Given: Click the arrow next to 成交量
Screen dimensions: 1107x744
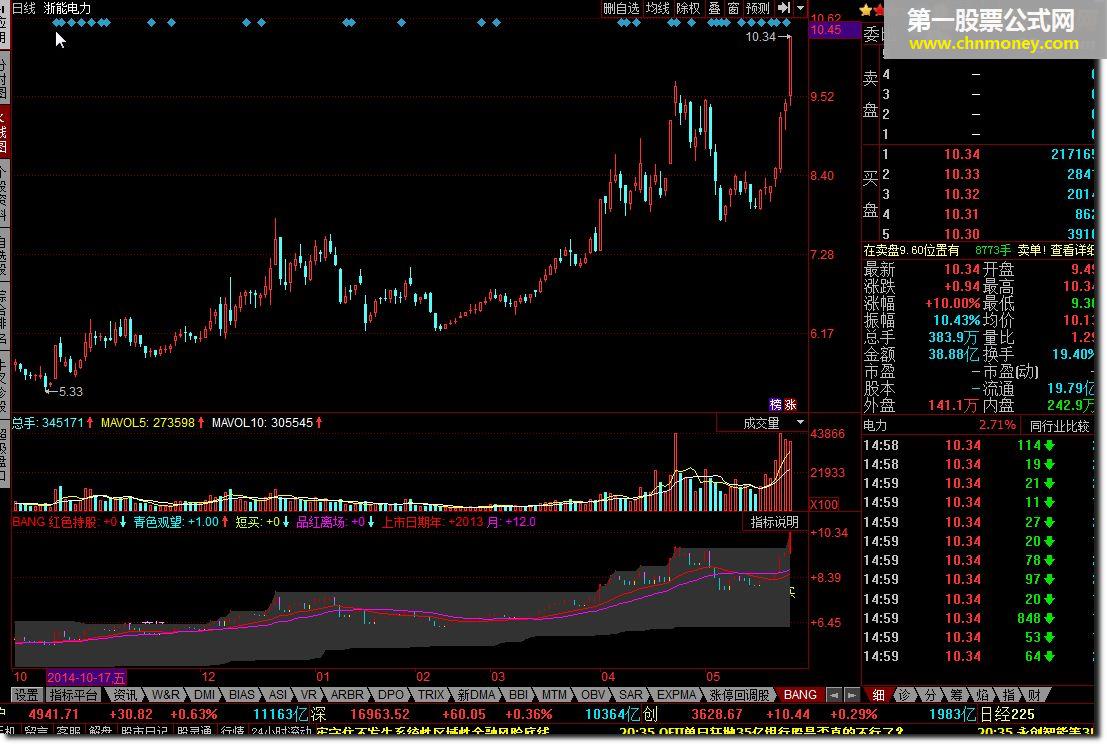Looking at the screenshot, I should pos(800,422).
